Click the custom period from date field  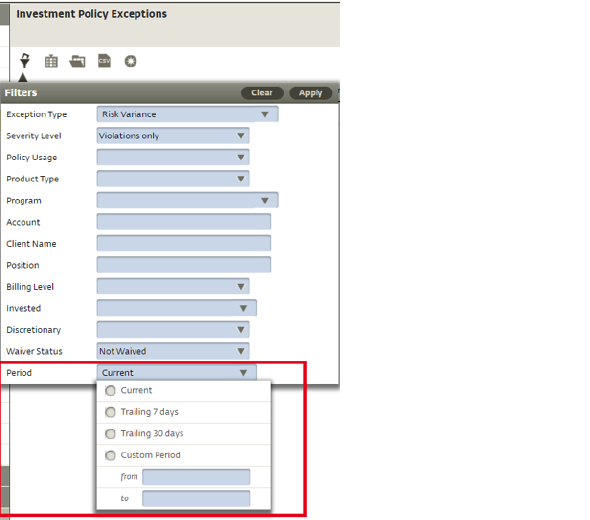196,477
